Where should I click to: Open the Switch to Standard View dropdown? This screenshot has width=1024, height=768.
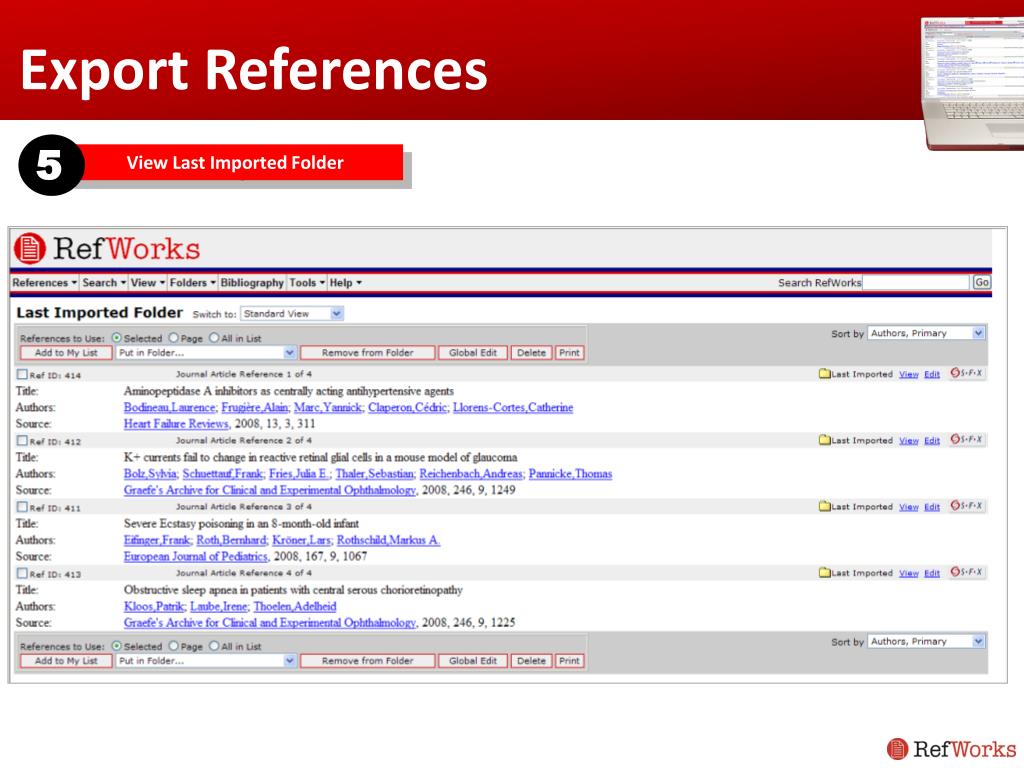292,313
